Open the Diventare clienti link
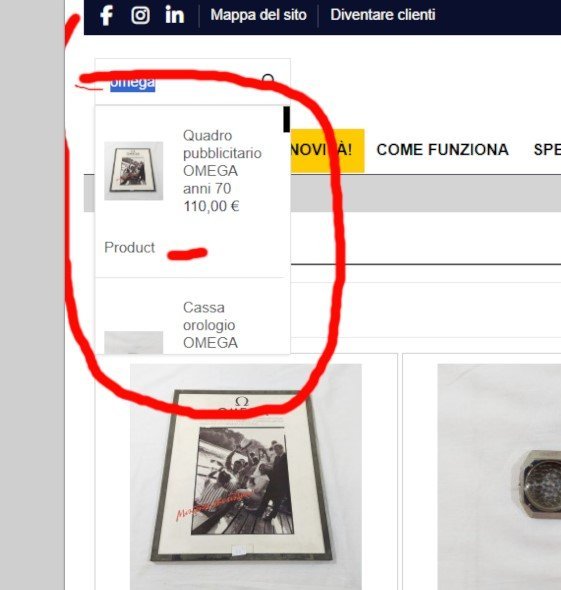 [x=383, y=15]
